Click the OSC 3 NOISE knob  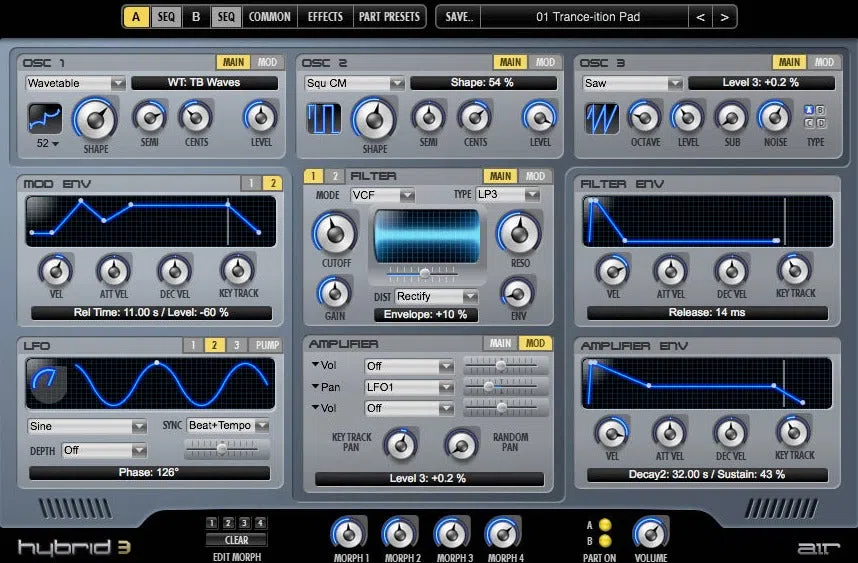(x=774, y=117)
